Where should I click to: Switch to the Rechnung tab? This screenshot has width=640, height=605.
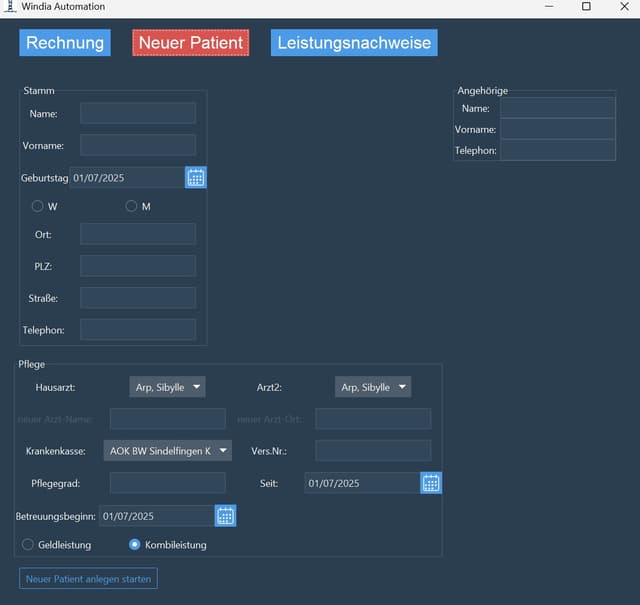click(65, 43)
